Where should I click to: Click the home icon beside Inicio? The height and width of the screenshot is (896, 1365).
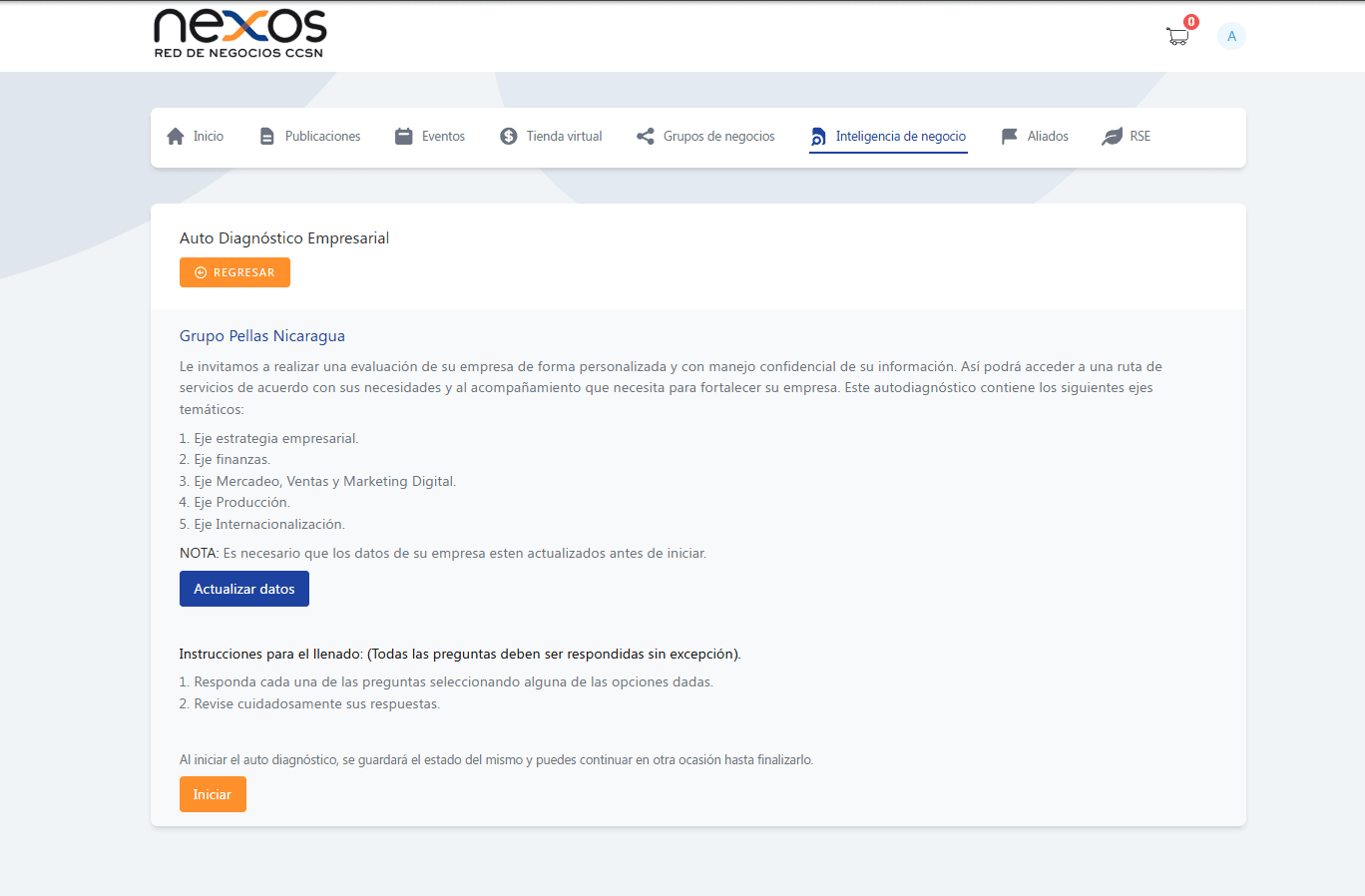coord(176,136)
